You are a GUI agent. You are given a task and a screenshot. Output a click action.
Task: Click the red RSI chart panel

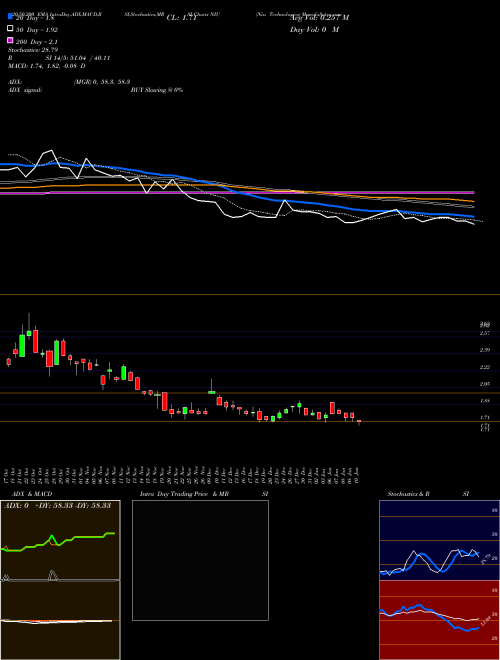point(439,620)
